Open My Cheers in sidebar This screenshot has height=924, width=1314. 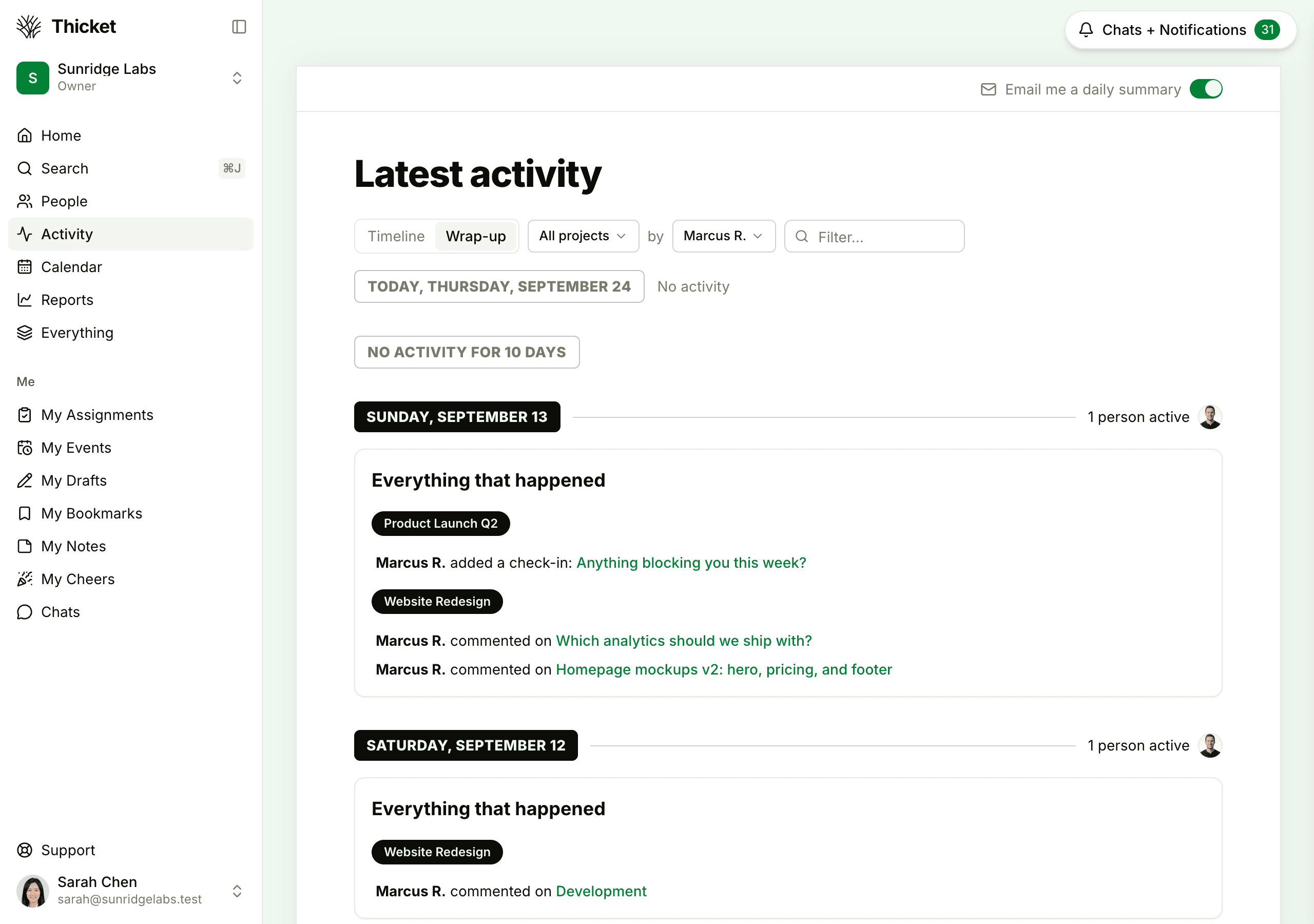point(130,579)
